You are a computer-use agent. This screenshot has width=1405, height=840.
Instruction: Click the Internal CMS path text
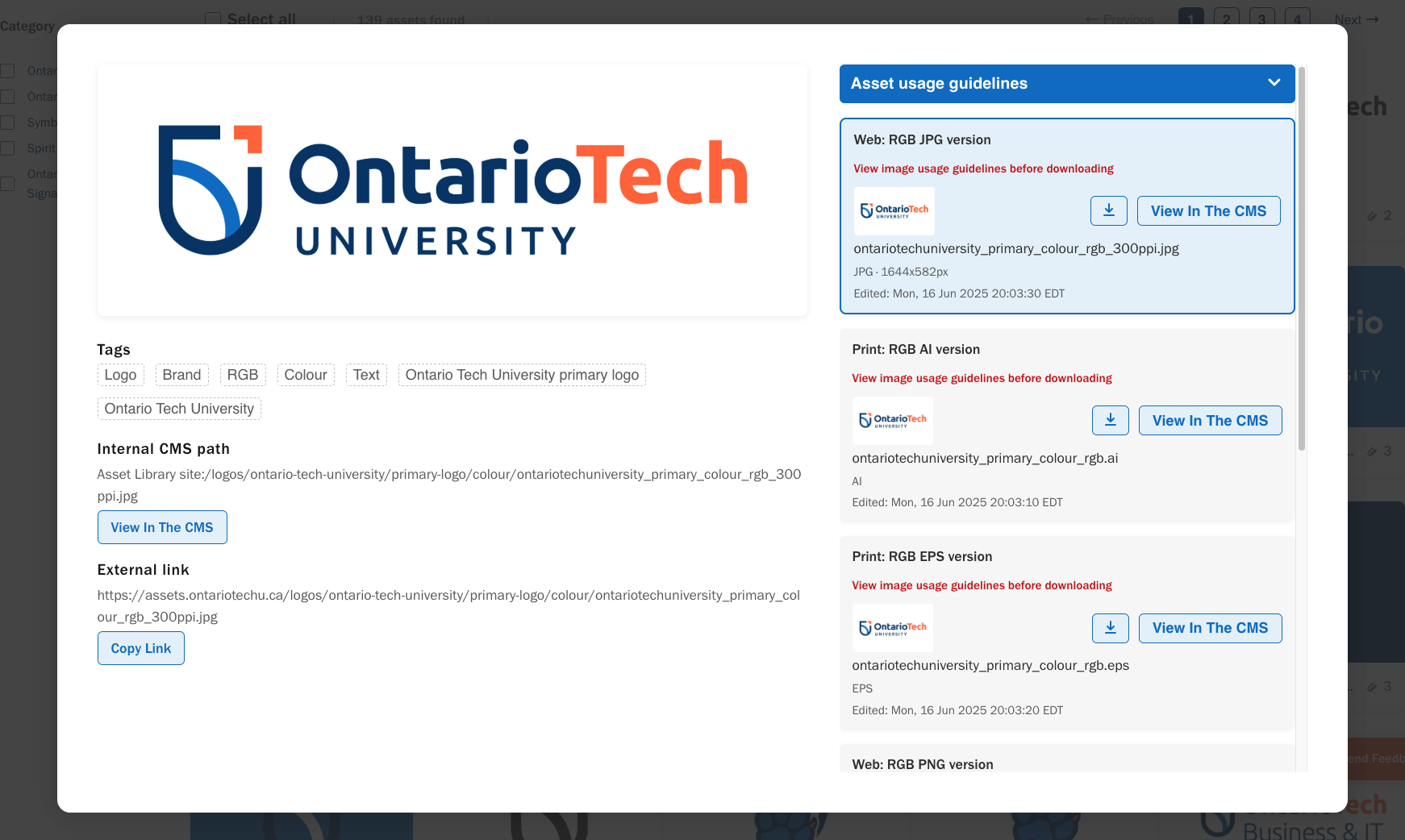pos(449,485)
